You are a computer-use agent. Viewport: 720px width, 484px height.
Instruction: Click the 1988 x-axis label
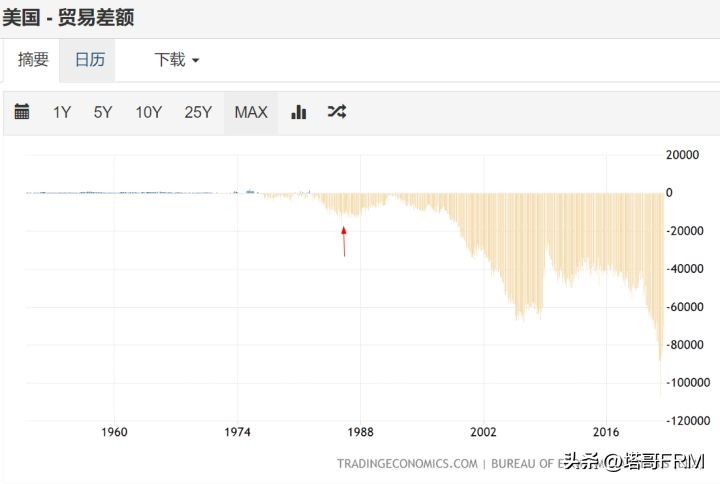(x=360, y=432)
